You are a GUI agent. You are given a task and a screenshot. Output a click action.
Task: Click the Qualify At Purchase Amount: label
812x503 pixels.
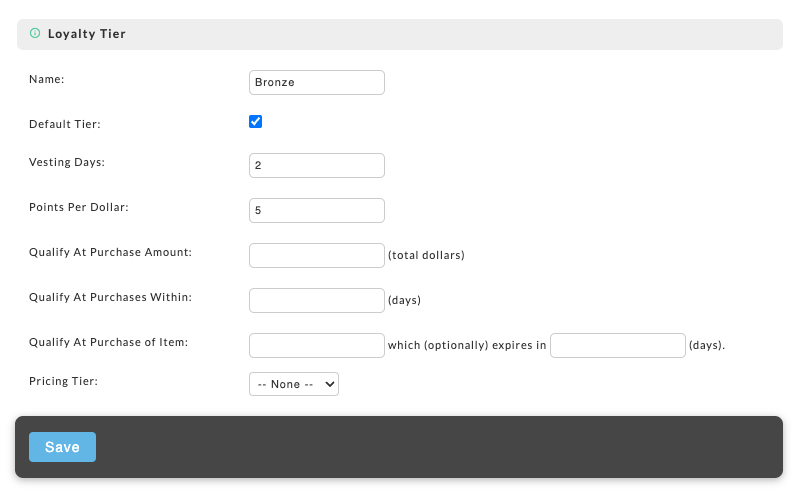tap(110, 252)
